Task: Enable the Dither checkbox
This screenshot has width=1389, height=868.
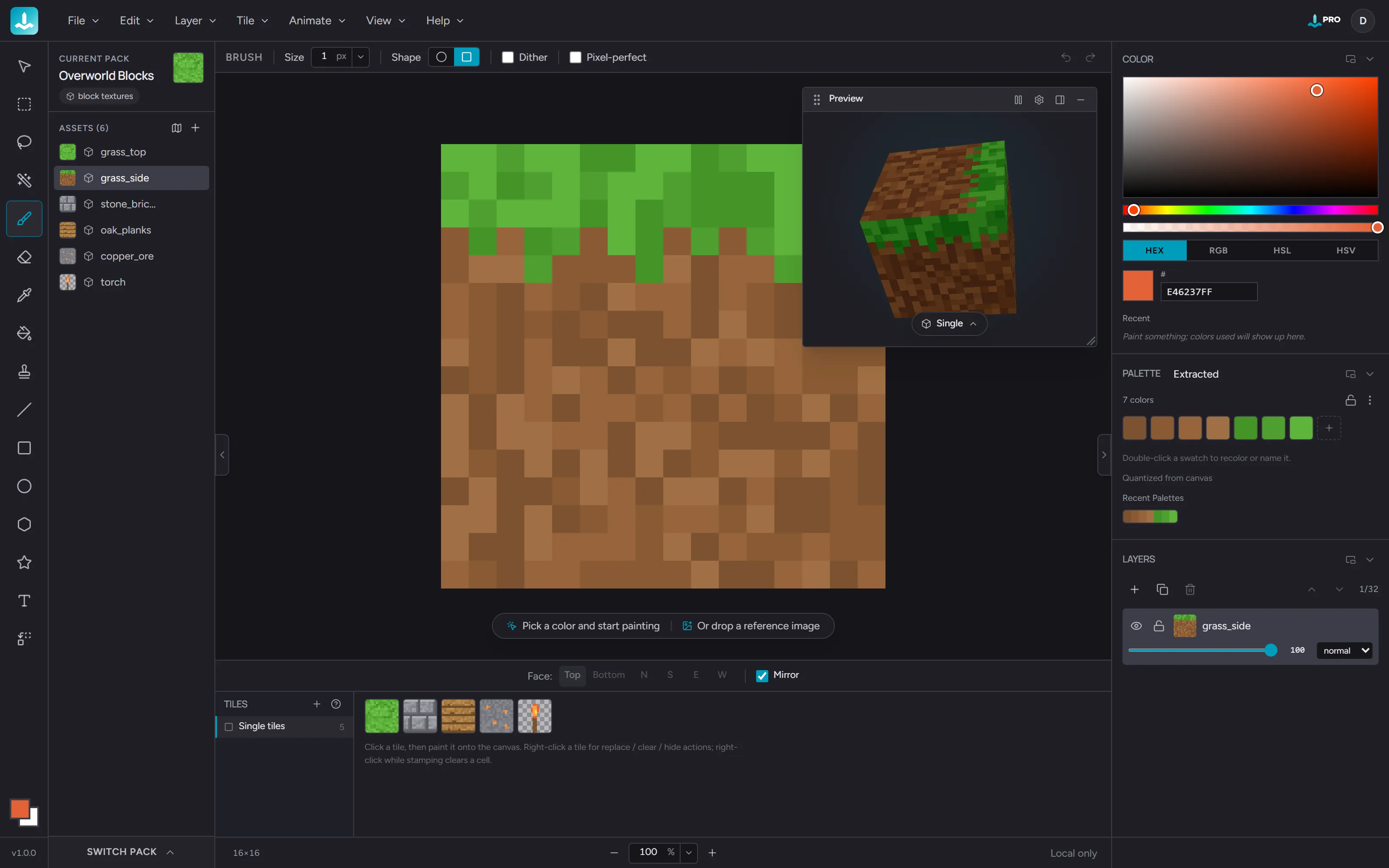Action: (507, 57)
